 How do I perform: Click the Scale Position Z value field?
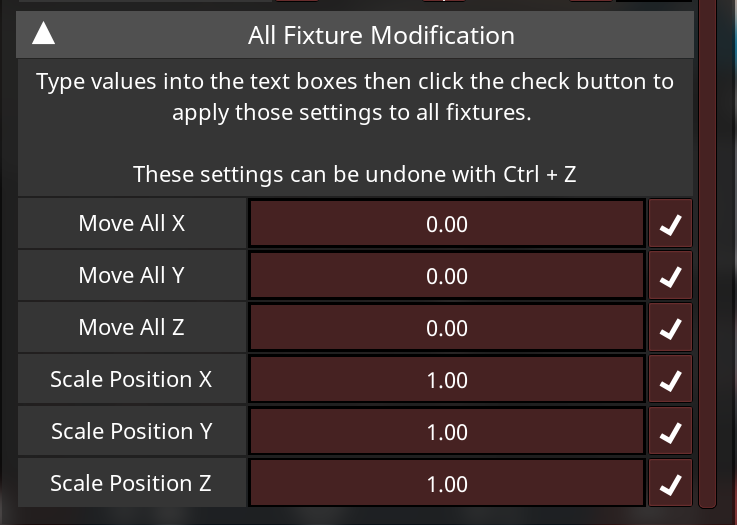pos(446,484)
